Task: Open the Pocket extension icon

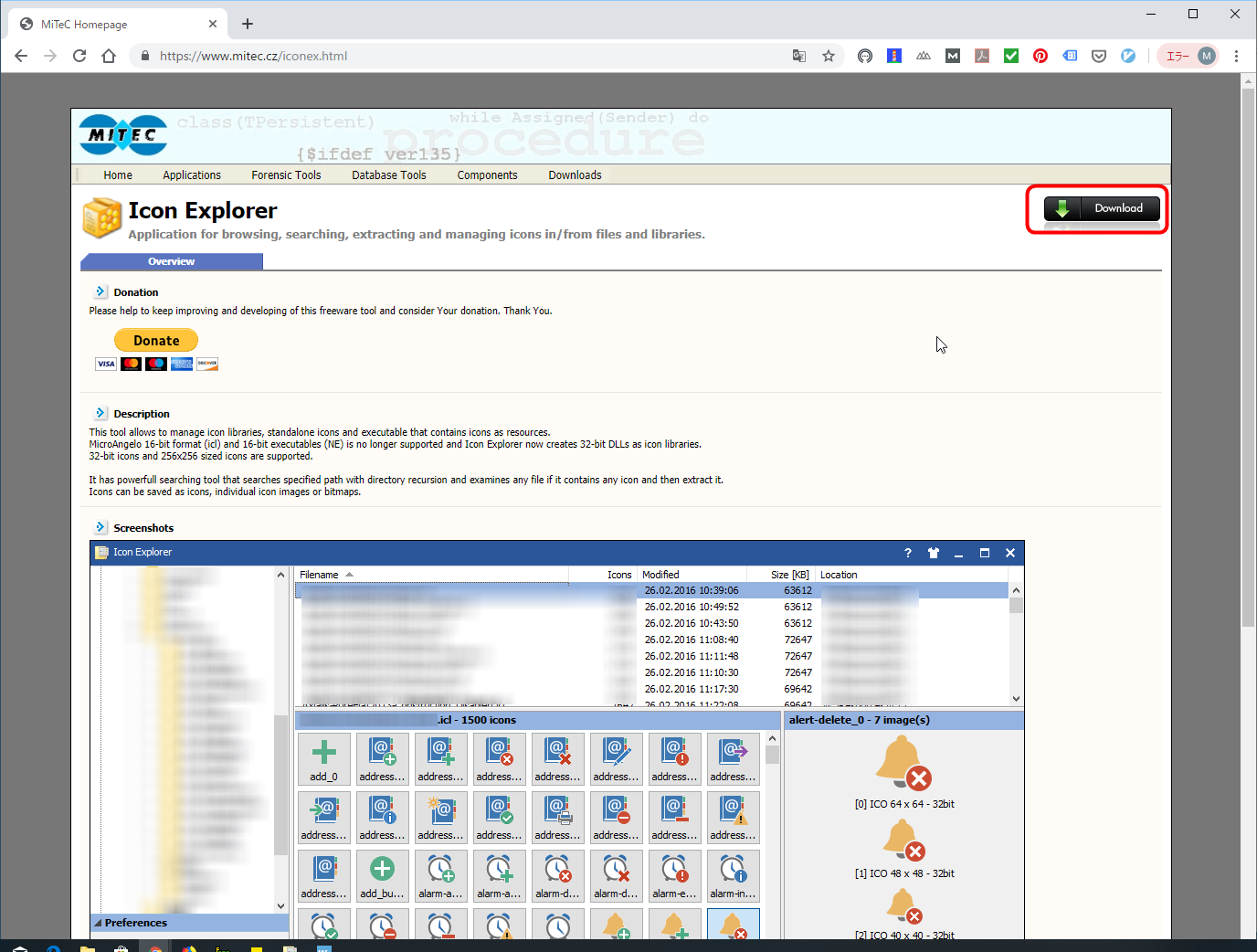Action: [x=1099, y=56]
